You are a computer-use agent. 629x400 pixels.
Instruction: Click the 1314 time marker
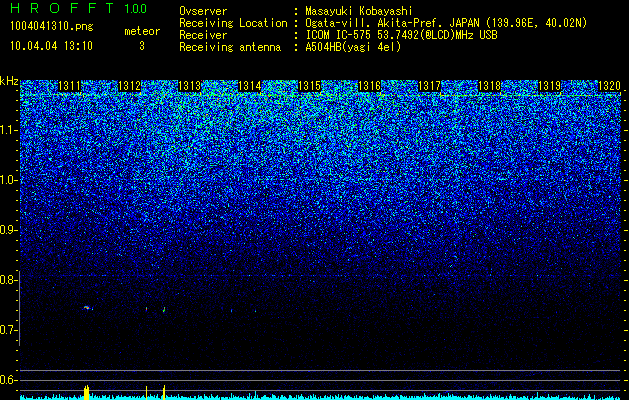pyautogui.click(x=249, y=86)
